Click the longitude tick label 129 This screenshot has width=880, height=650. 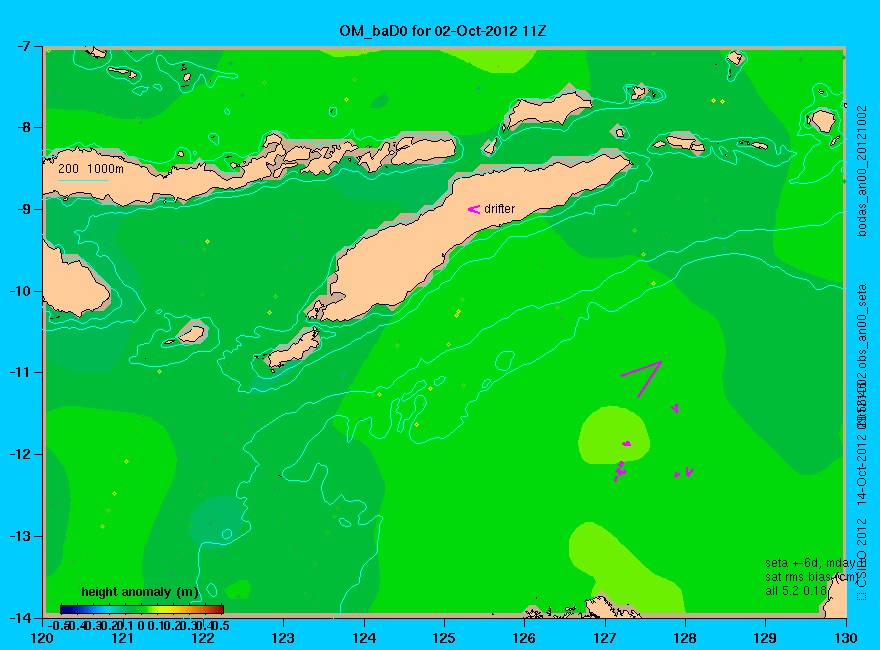(766, 638)
